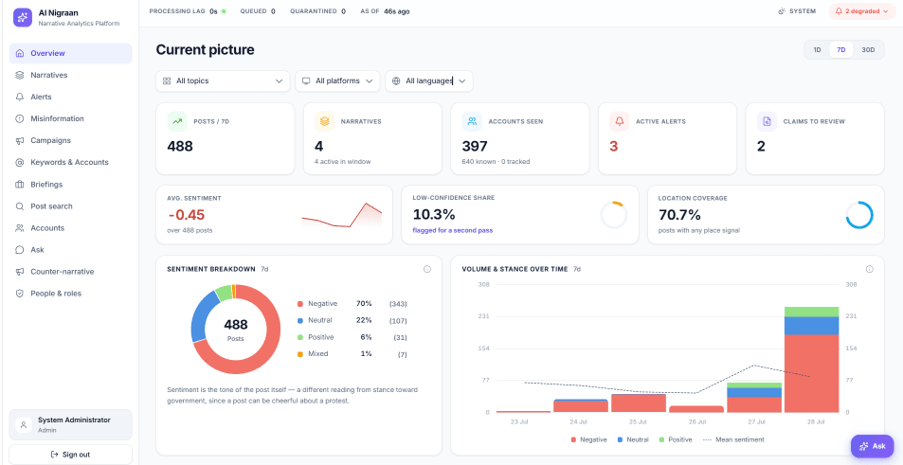Open the All languages dropdown
This screenshot has height=465, width=903.
pos(429,81)
